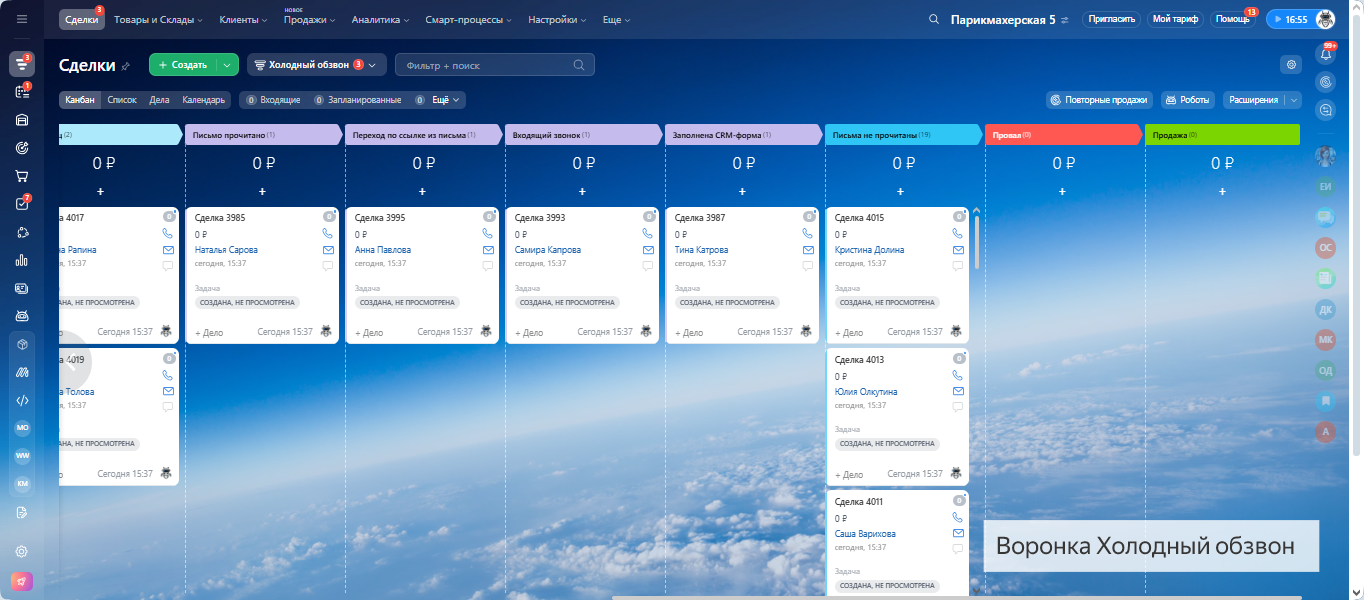
Task: Open the rocket icon at sidebar bottom
Action: (22, 581)
